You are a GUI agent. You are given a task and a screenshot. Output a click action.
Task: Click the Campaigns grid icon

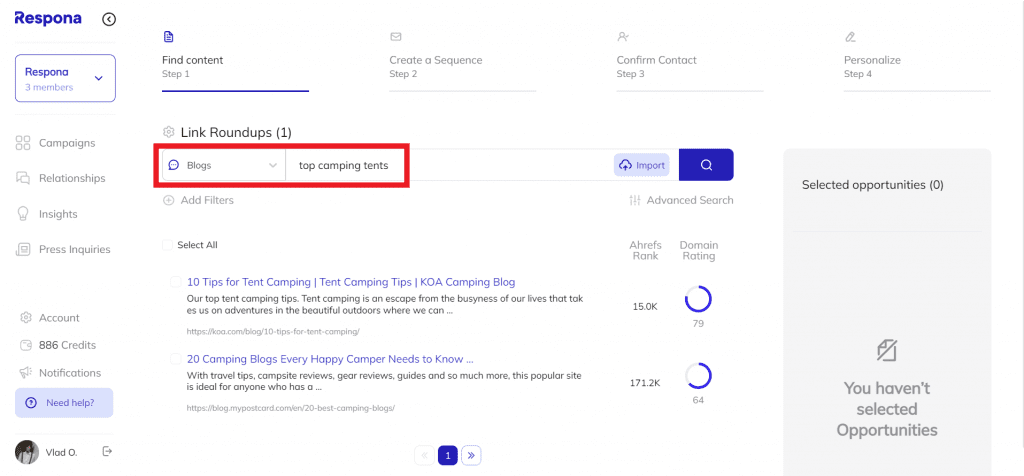click(x=23, y=143)
